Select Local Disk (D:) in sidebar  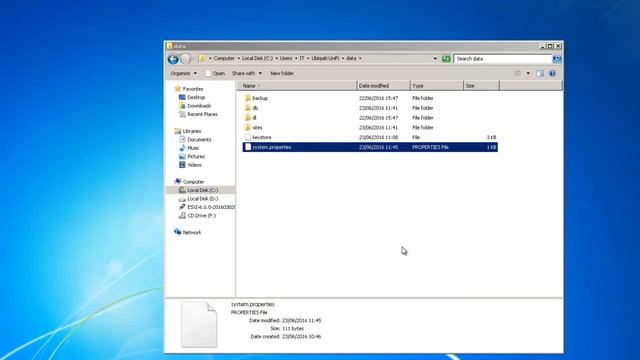click(x=202, y=199)
